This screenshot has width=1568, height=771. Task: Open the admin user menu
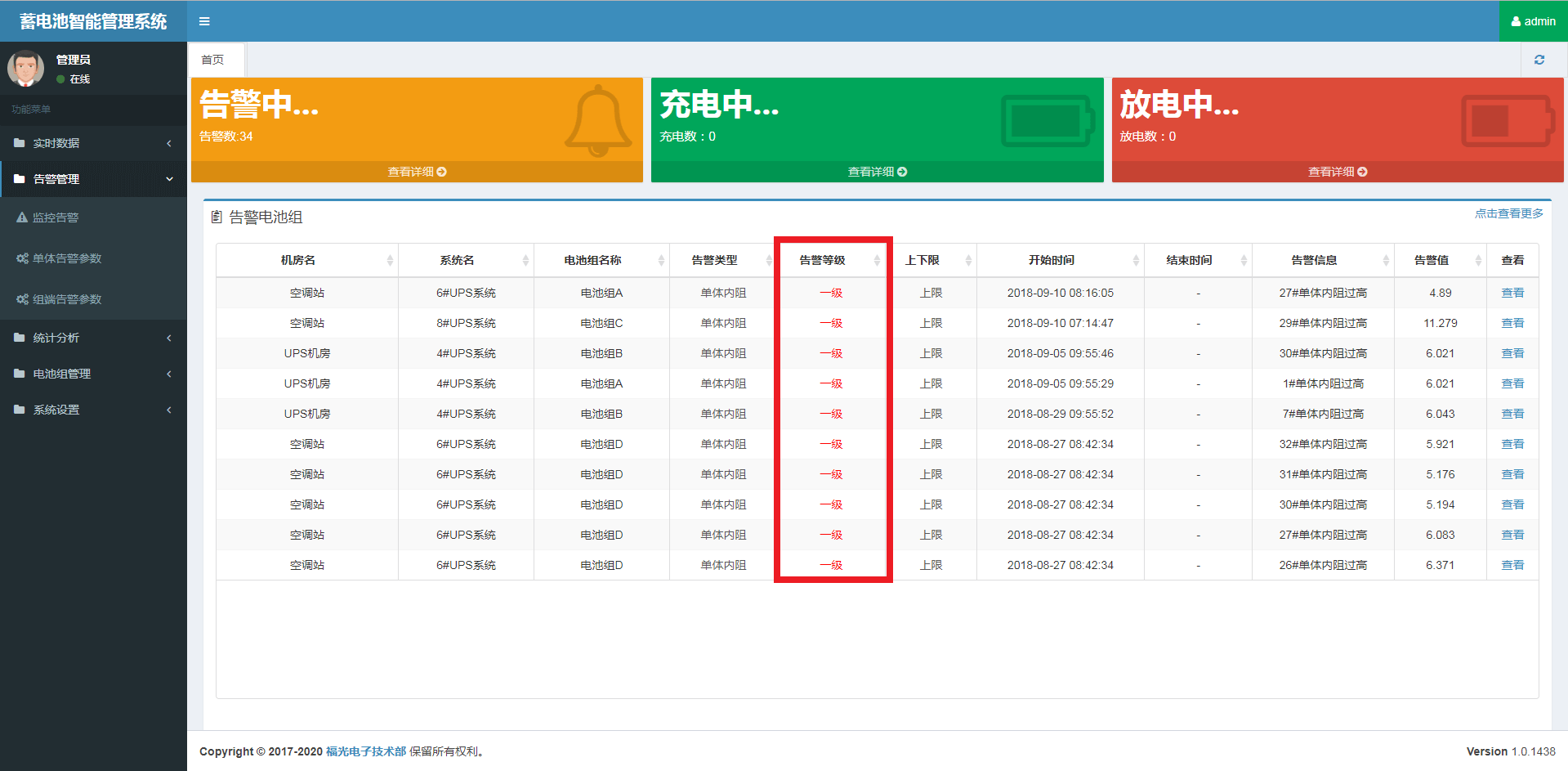click(x=1533, y=21)
